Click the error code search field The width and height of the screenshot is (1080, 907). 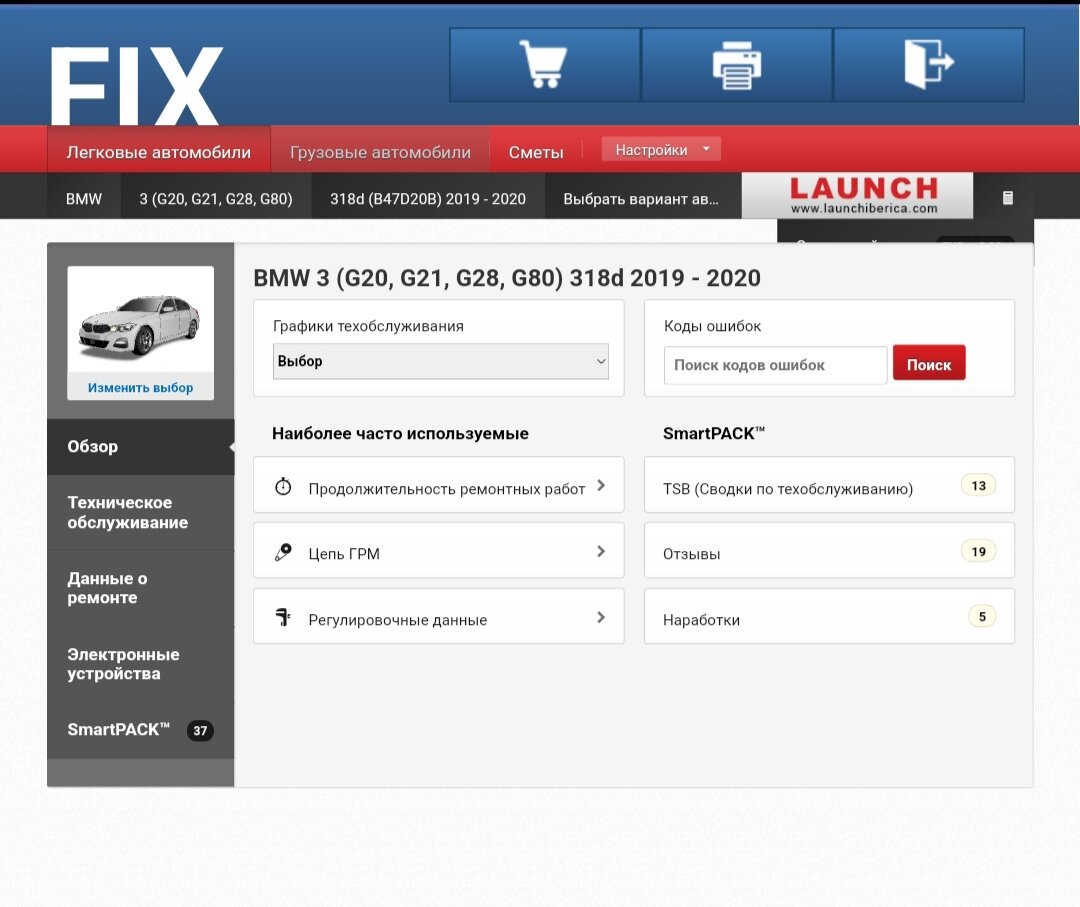776,365
